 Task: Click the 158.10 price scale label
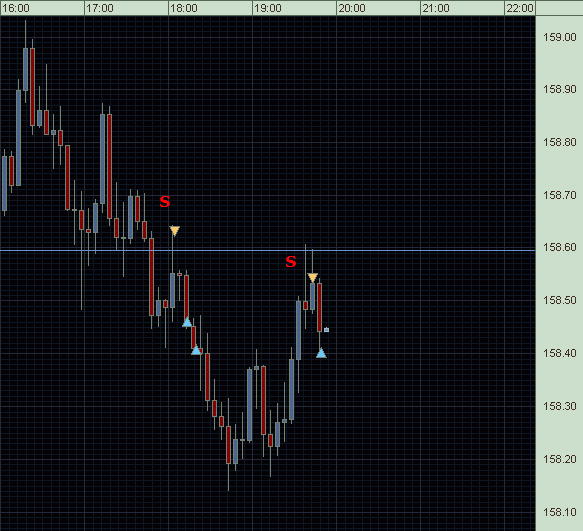[x=560, y=512]
